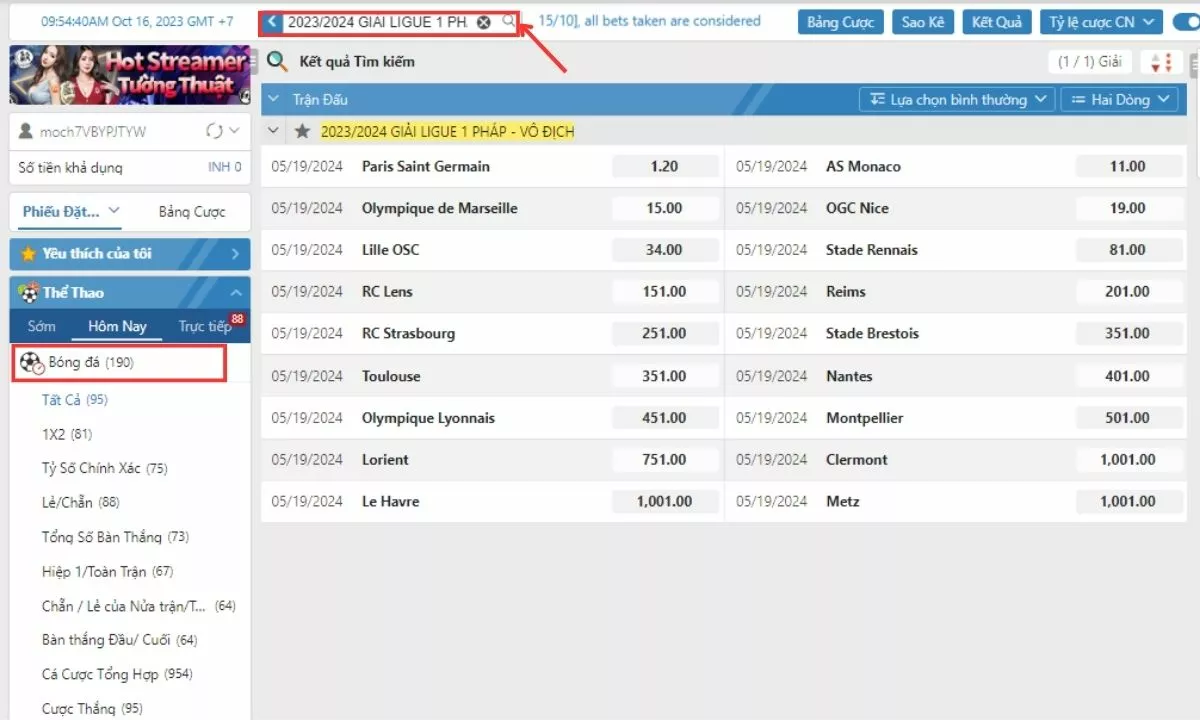Screen dimensions: 1200x720
Task: Click the Bảng Cược button in top bar
Action: 841,22
